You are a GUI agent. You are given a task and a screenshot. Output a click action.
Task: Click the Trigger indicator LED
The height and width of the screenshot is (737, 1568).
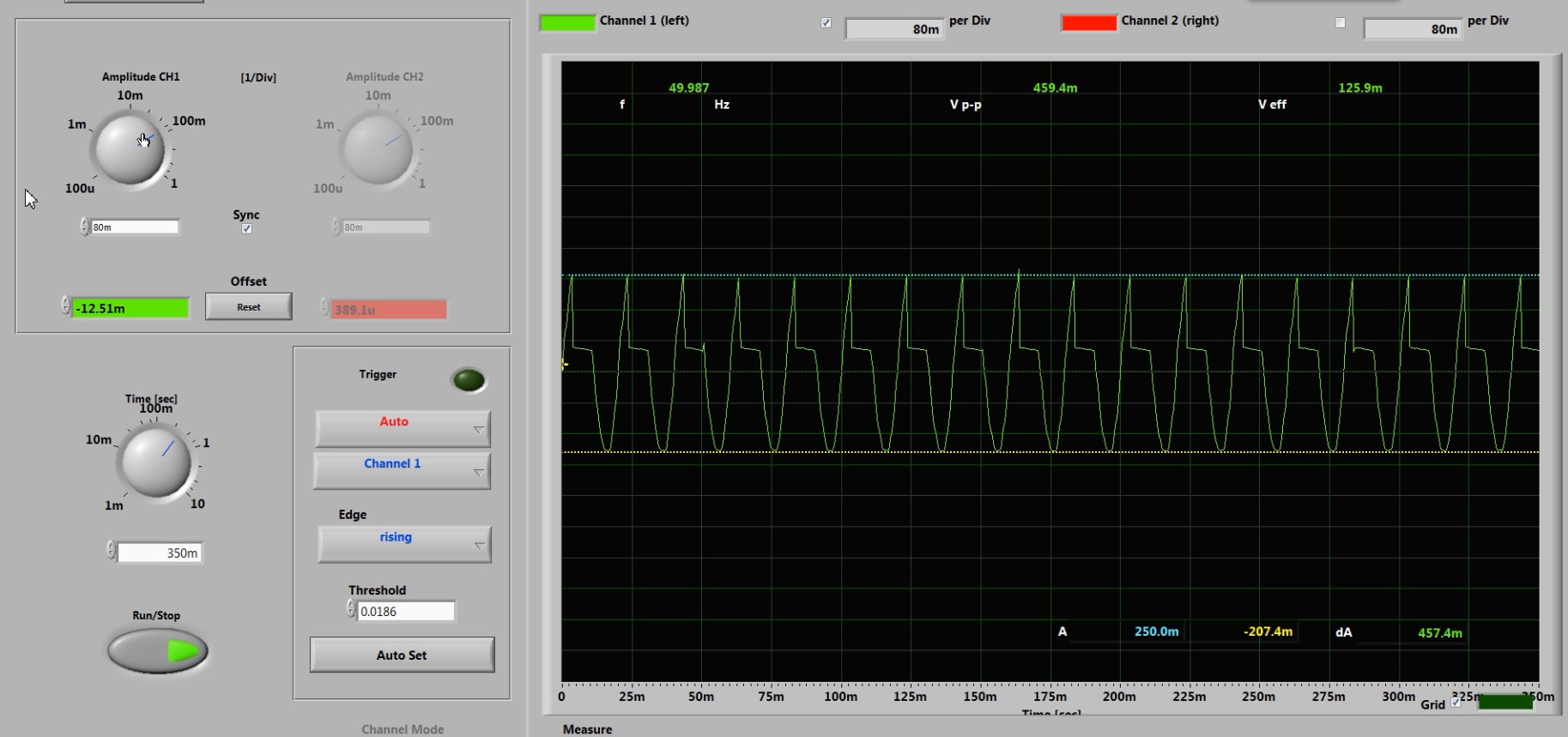click(x=469, y=379)
